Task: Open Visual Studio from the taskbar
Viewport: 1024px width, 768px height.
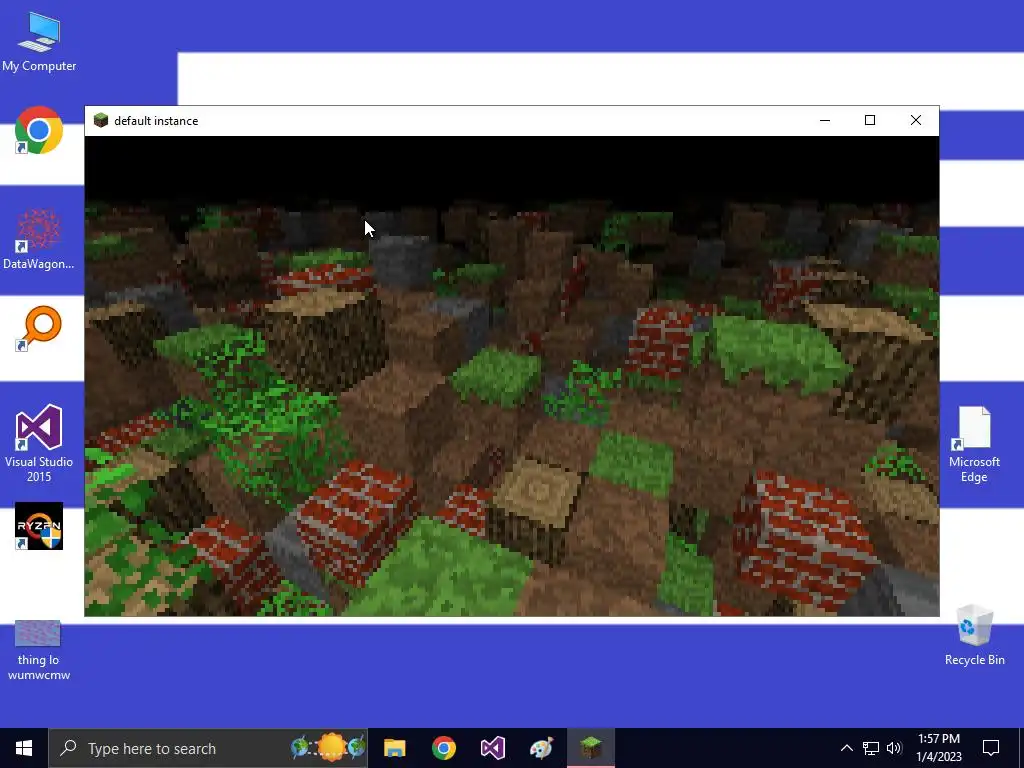Action: pyautogui.click(x=492, y=748)
